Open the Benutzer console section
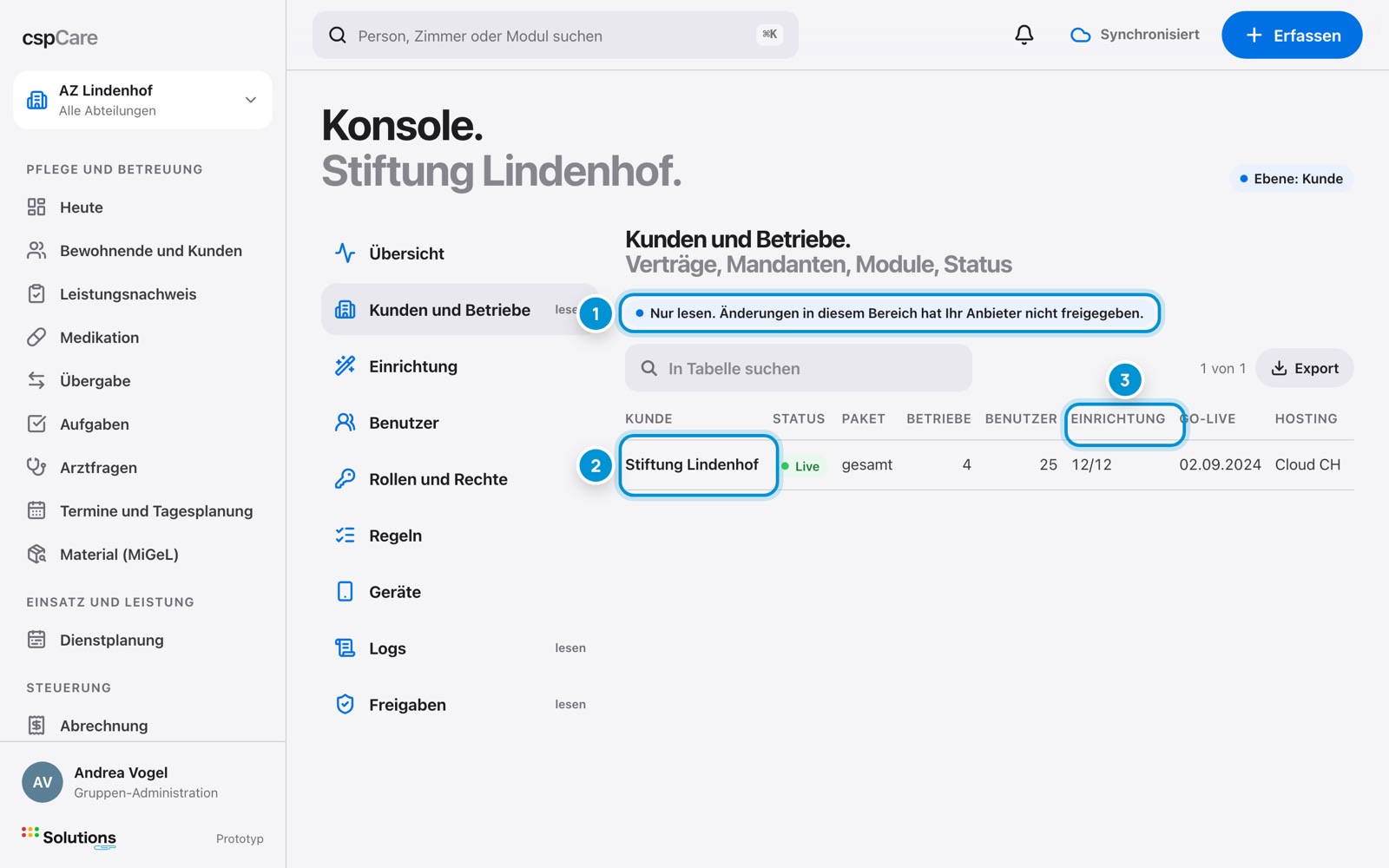Screen dimensions: 1389x868 458,423
